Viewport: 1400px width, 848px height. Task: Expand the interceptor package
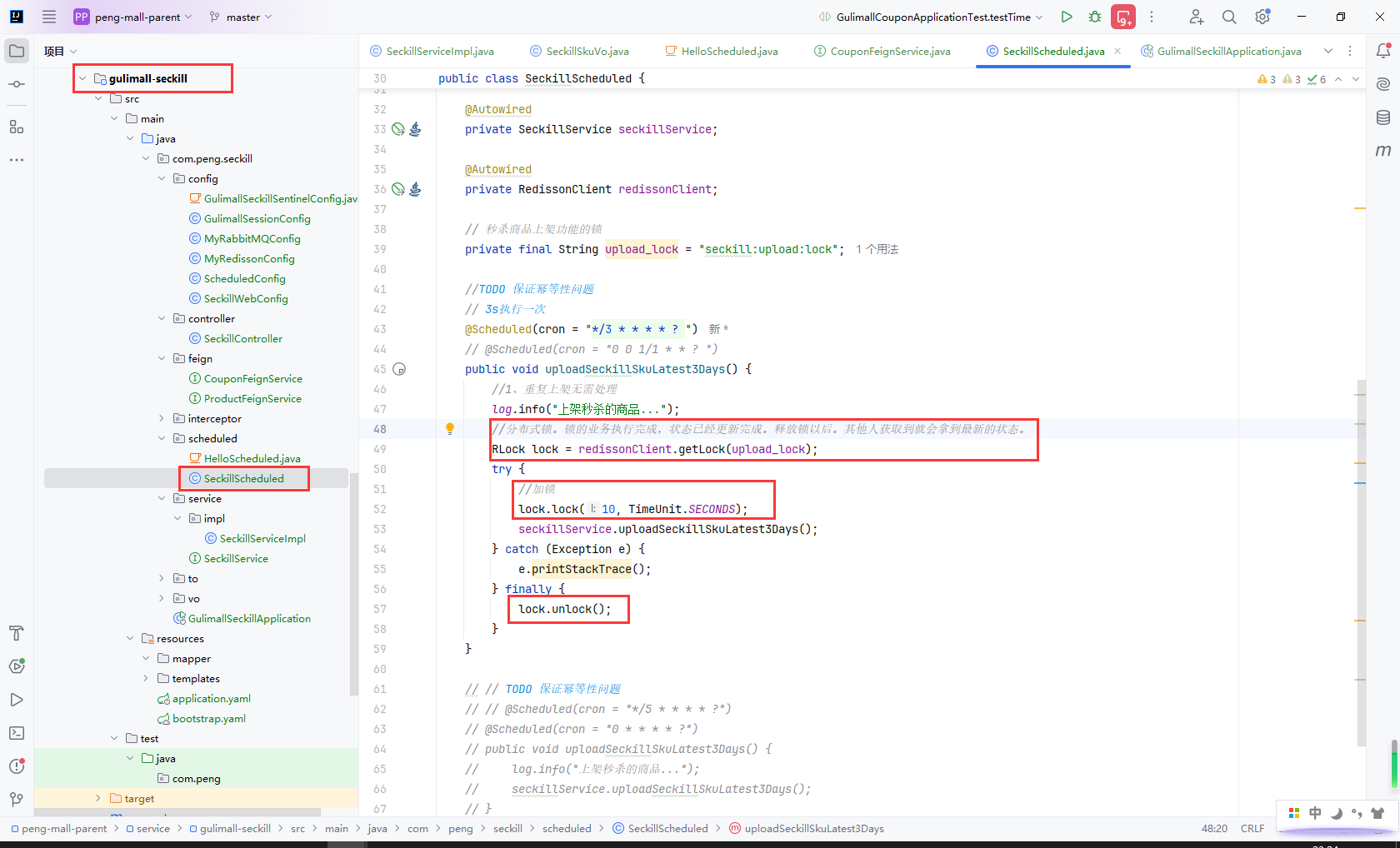click(162, 418)
